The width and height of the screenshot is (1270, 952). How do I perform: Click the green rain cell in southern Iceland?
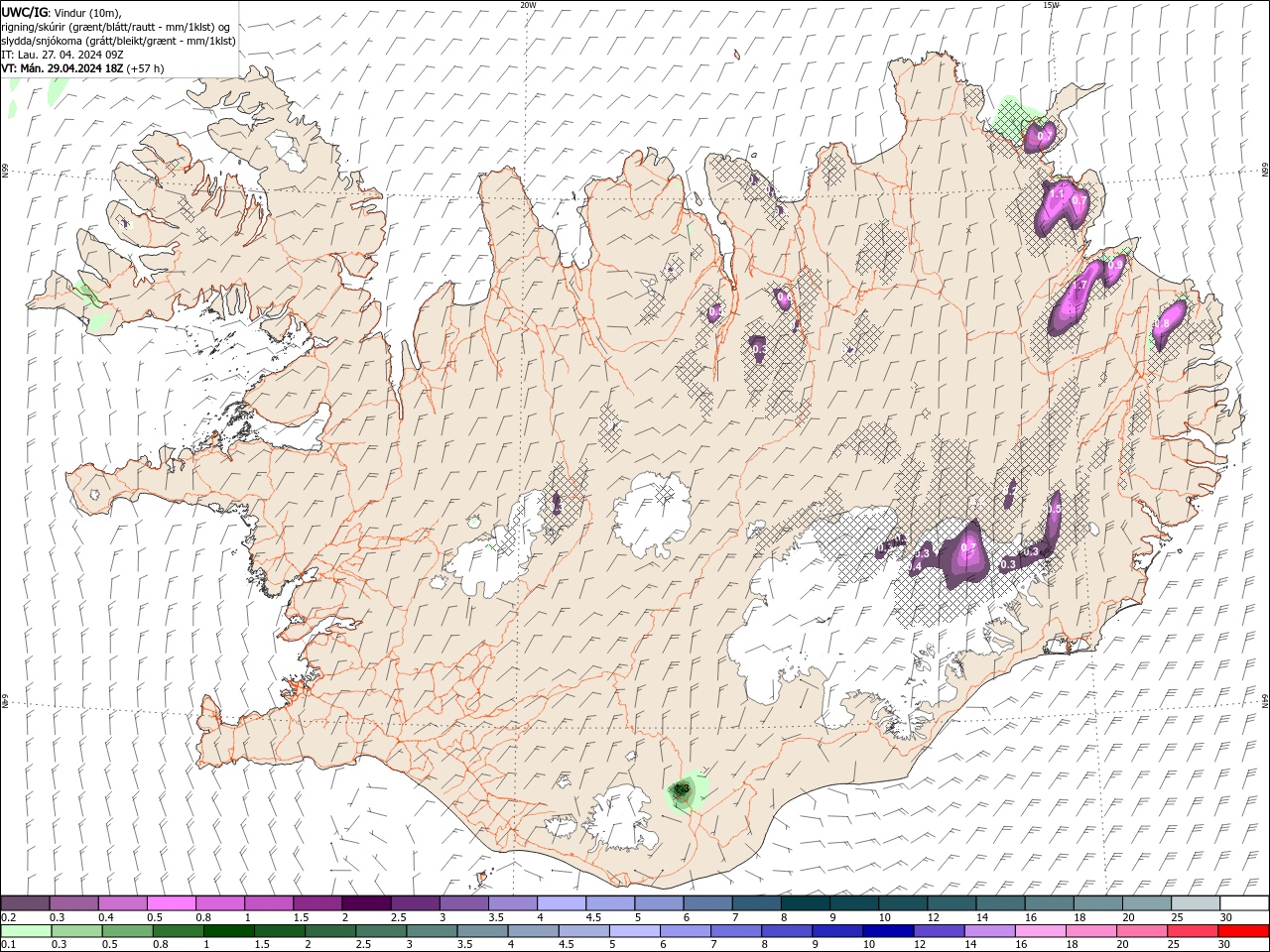[685, 791]
